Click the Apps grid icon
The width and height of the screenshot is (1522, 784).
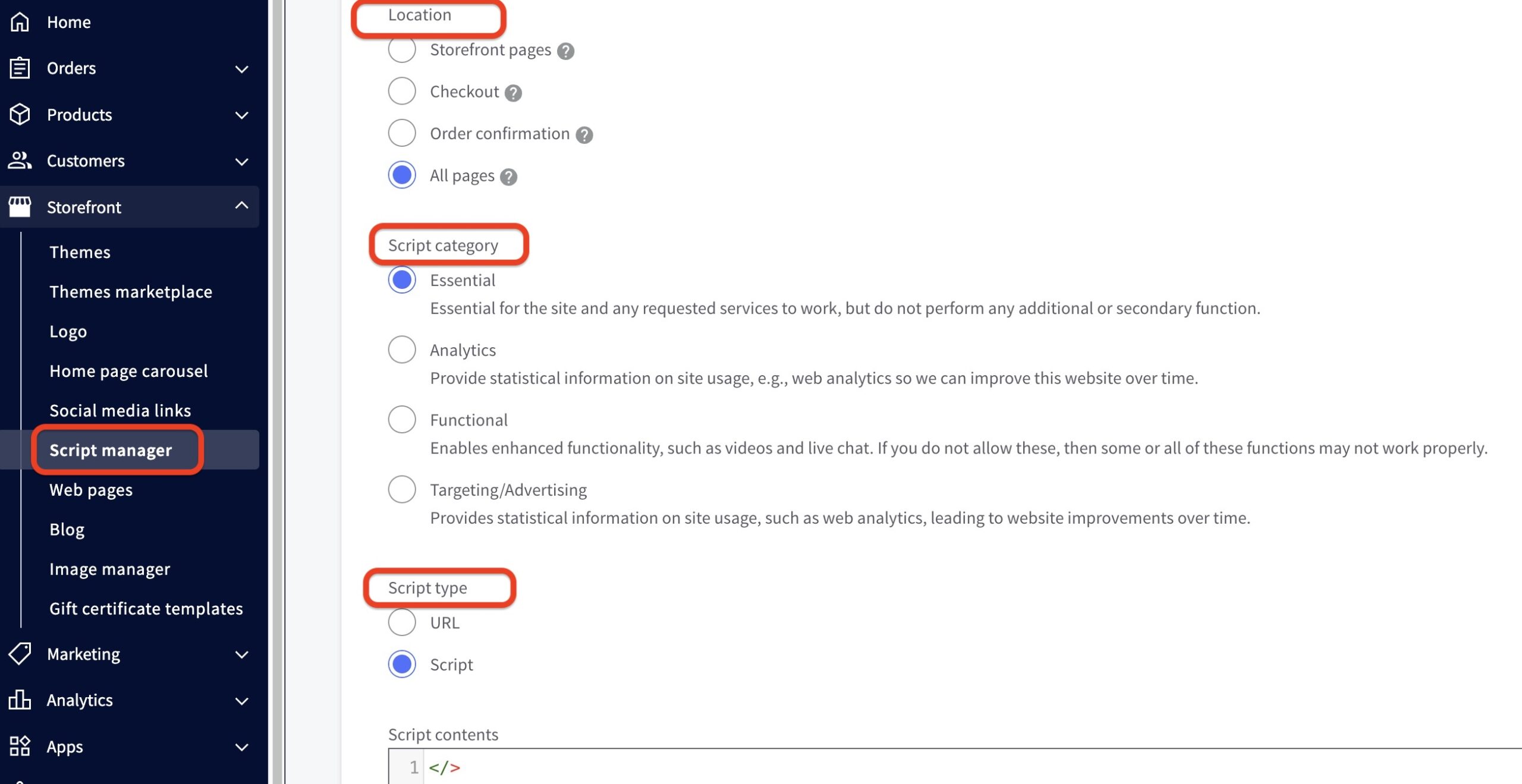(20, 747)
